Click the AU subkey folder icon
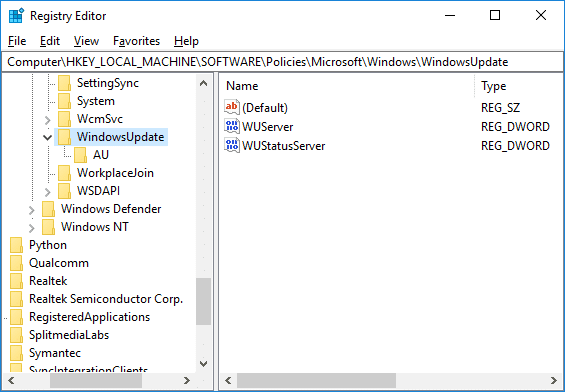This screenshot has height=392, width=565. [80, 155]
